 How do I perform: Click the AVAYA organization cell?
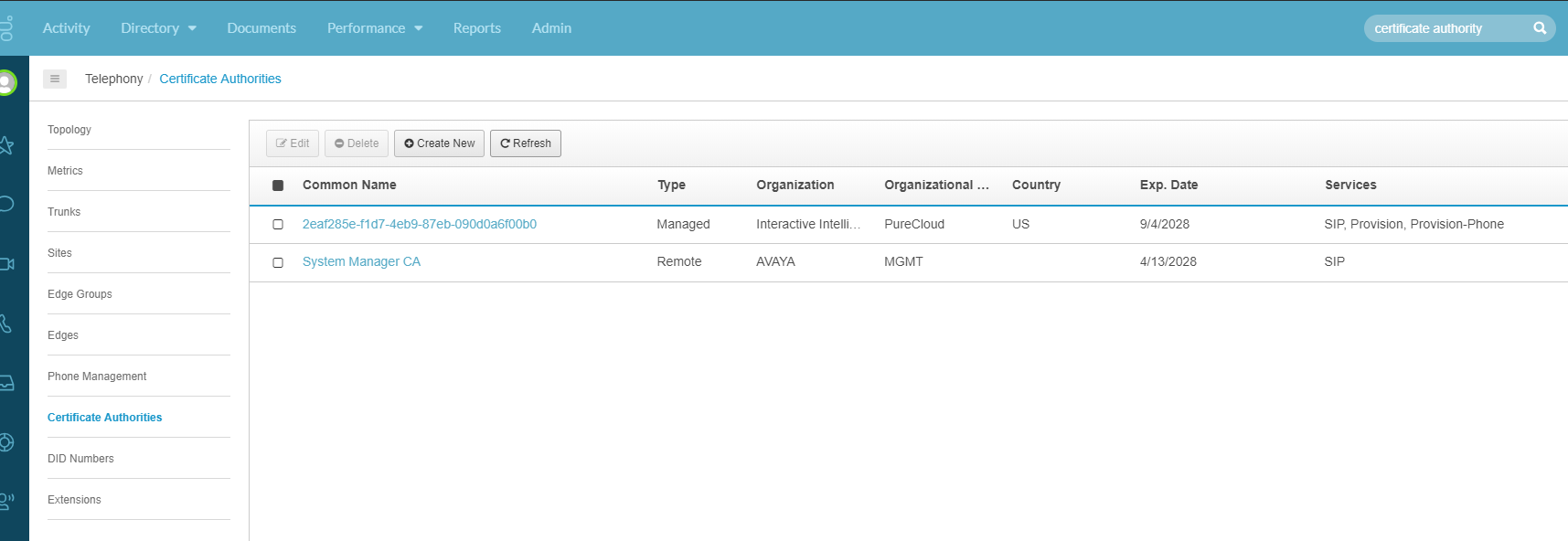coord(775,261)
